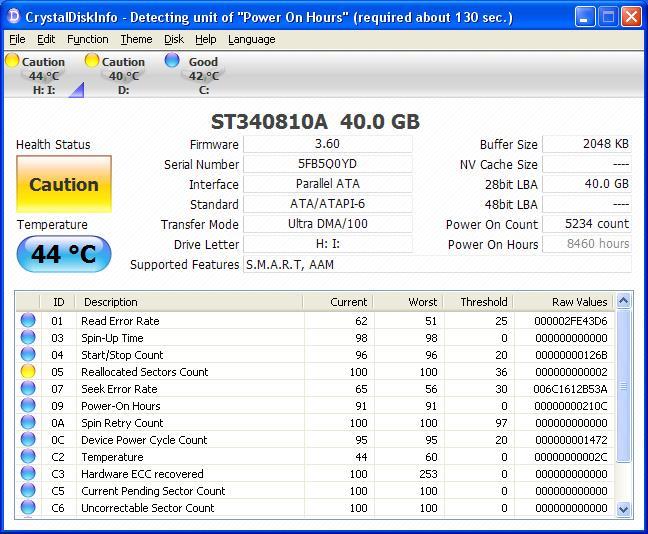Open the Theme menu
The image size is (648, 534).
pyautogui.click(x=136, y=39)
